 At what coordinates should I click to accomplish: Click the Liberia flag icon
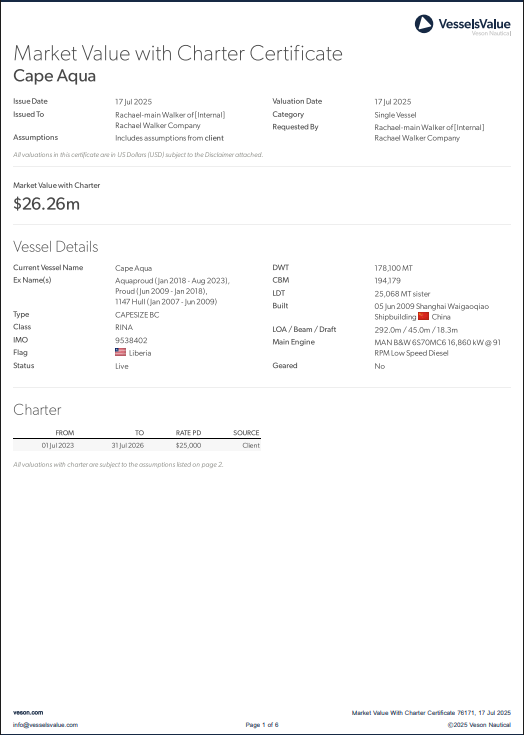[120, 352]
